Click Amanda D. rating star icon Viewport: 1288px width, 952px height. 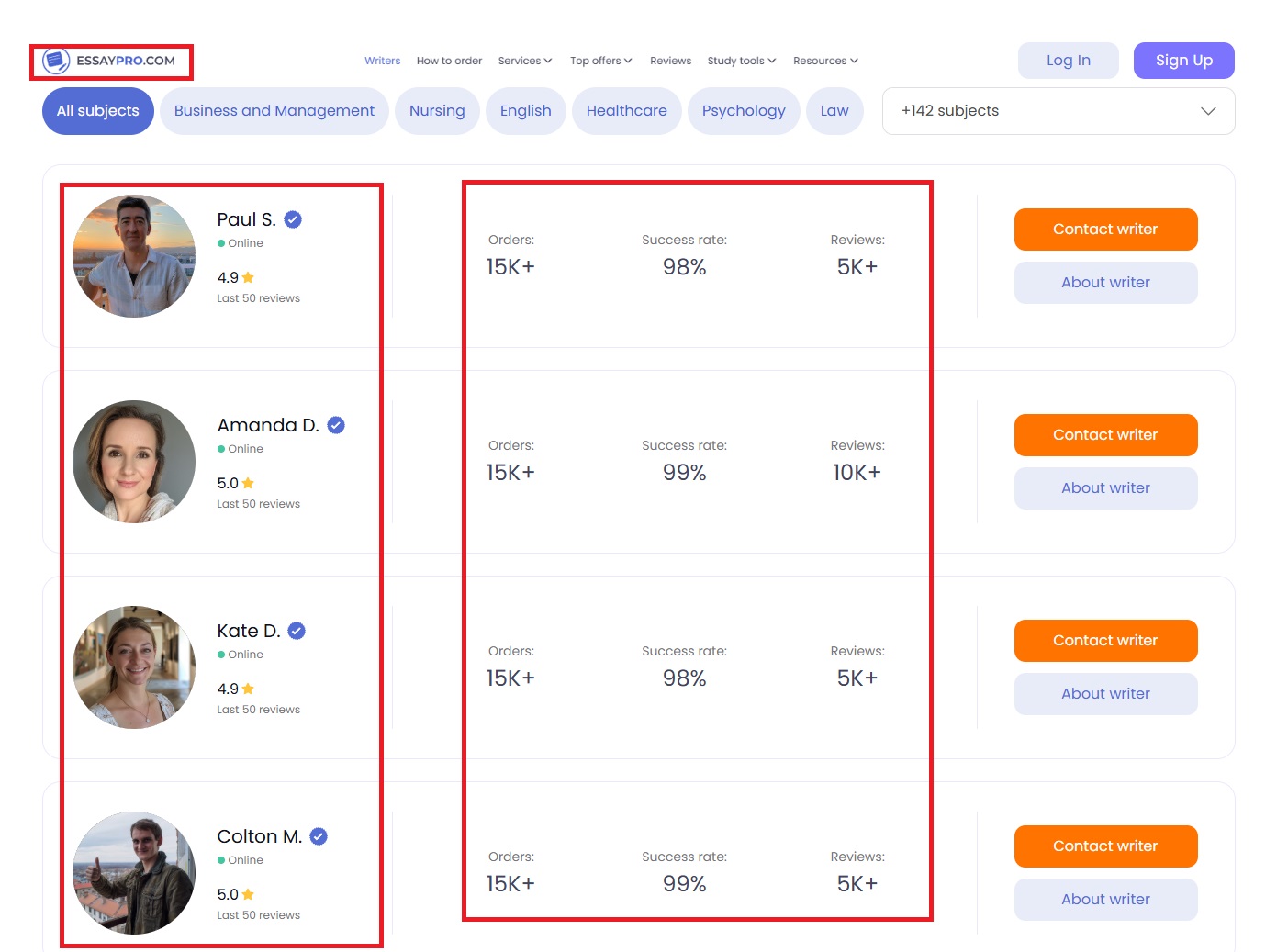click(x=248, y=483)
